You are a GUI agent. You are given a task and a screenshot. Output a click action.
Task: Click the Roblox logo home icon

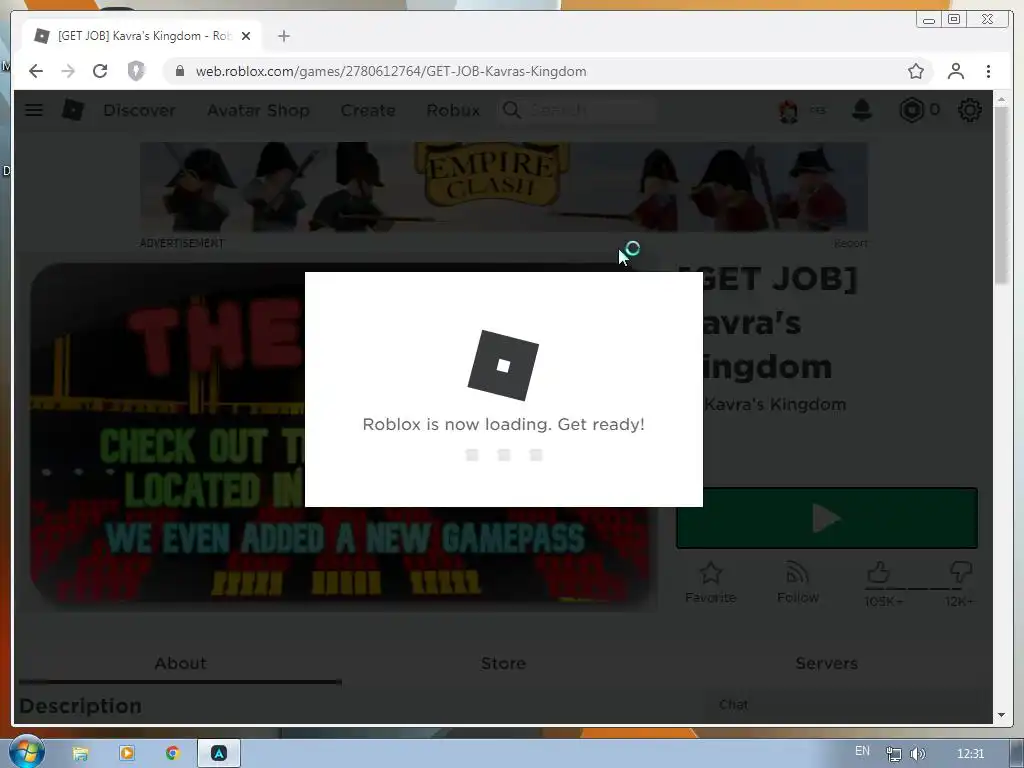(x=72, y=110)
